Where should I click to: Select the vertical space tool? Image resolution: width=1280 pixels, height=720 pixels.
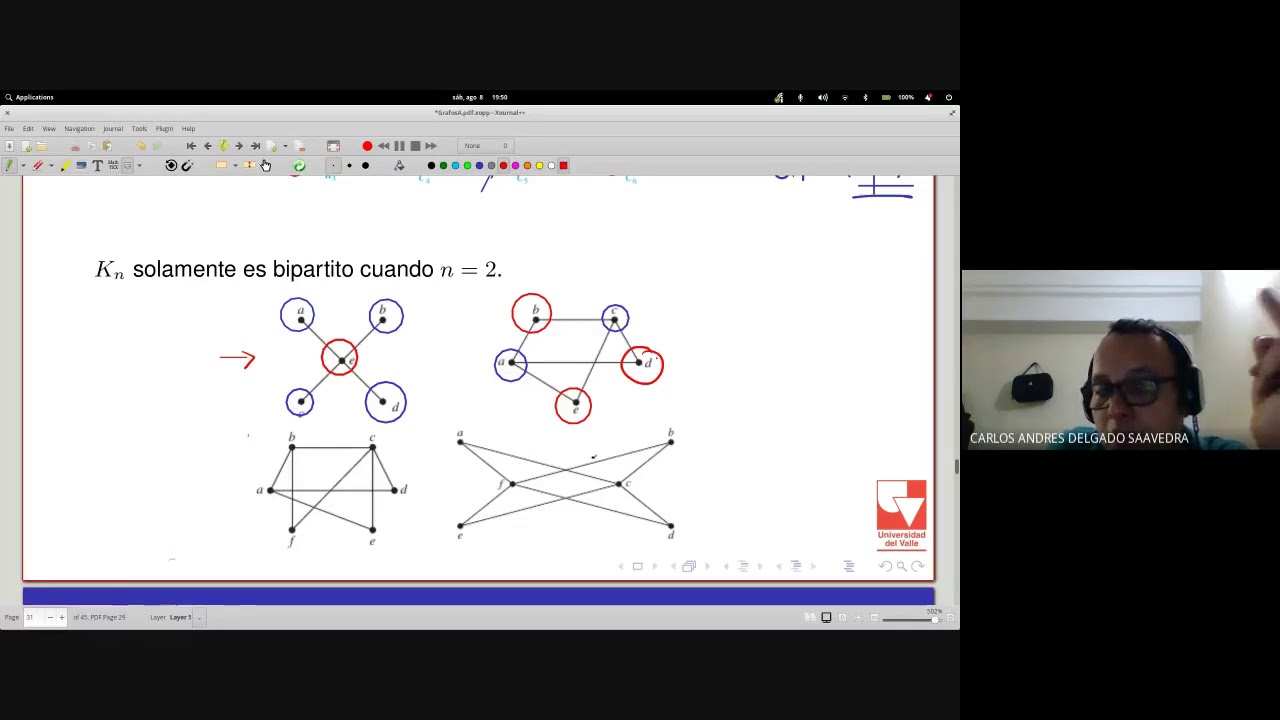[x=249, y=165]
